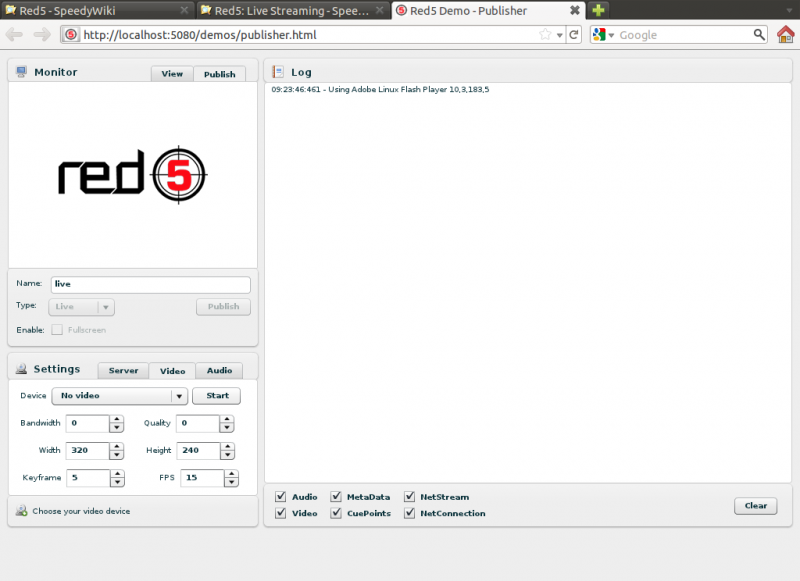
Task: Clear the log with the Clear button
Action: point(755,505)
